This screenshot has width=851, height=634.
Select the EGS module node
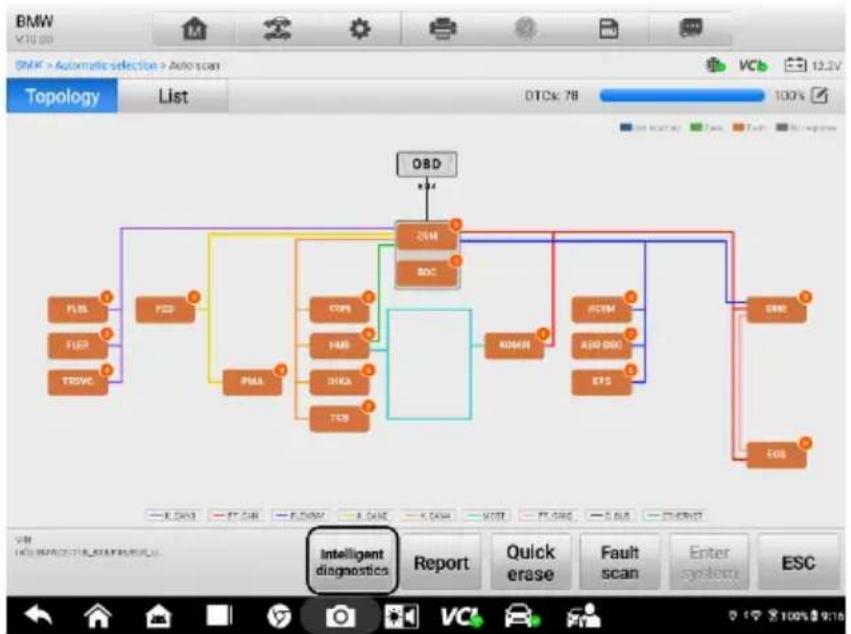[x=776, y=454]
